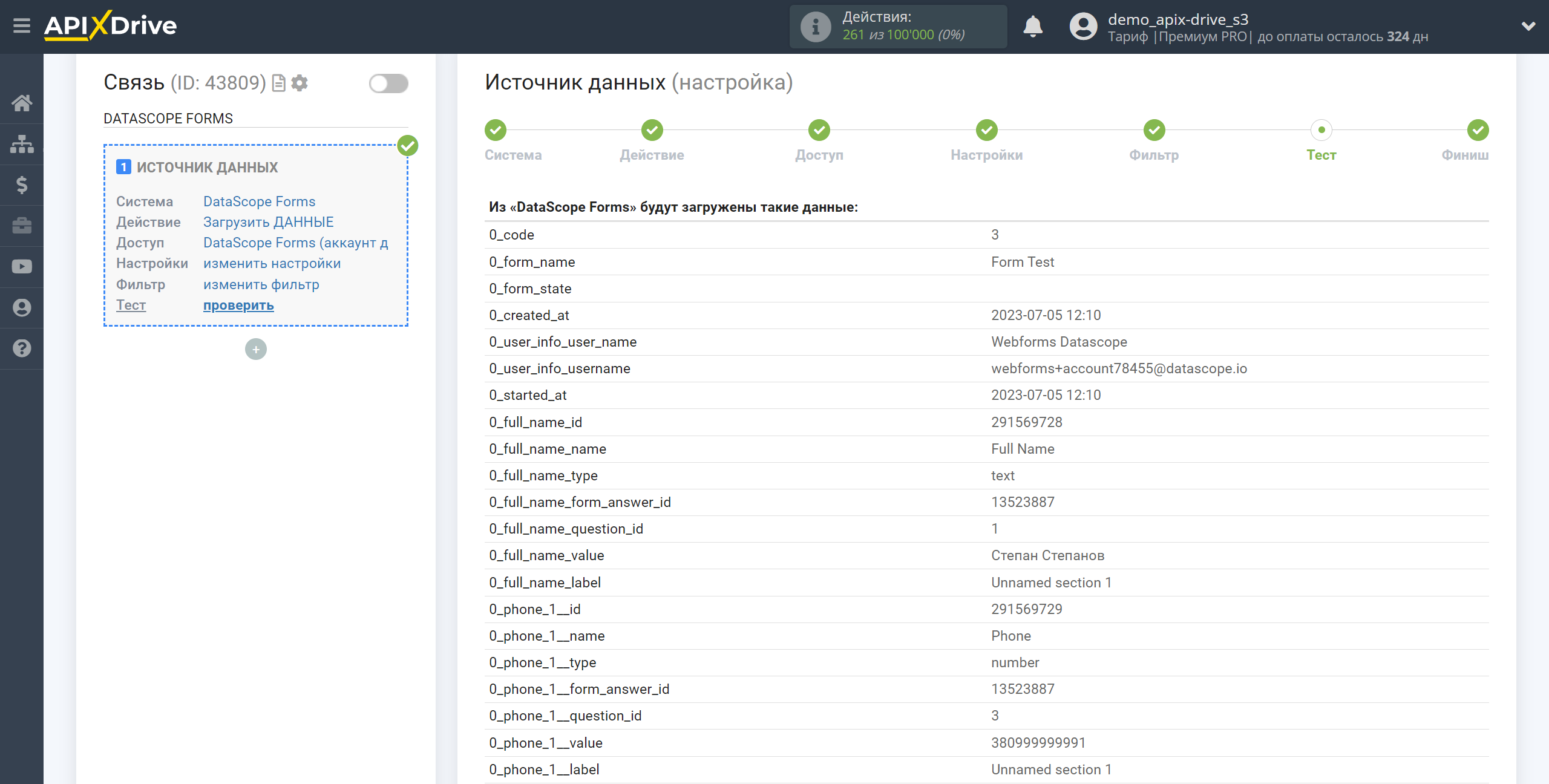Click the actions info icon

click(x=815, y=27)
